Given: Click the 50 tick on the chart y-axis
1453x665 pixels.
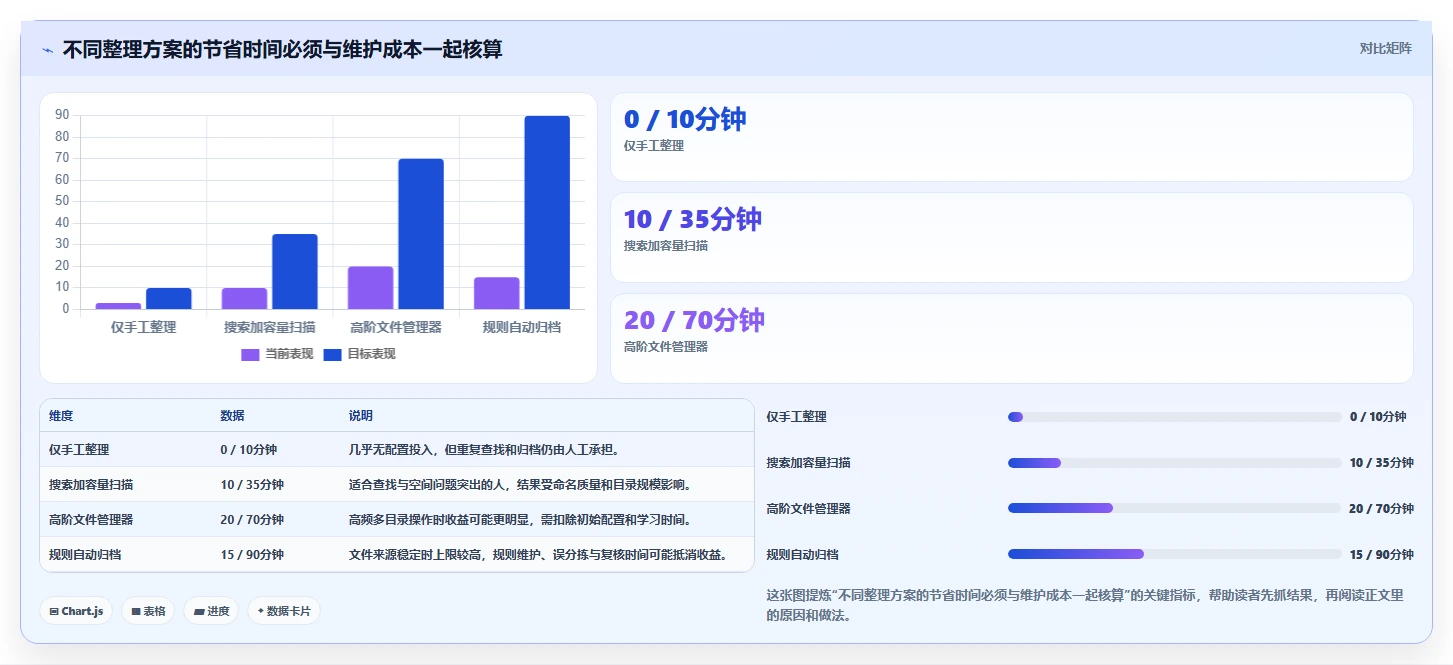Looking at the screenshot, I should tap(62, 201).
